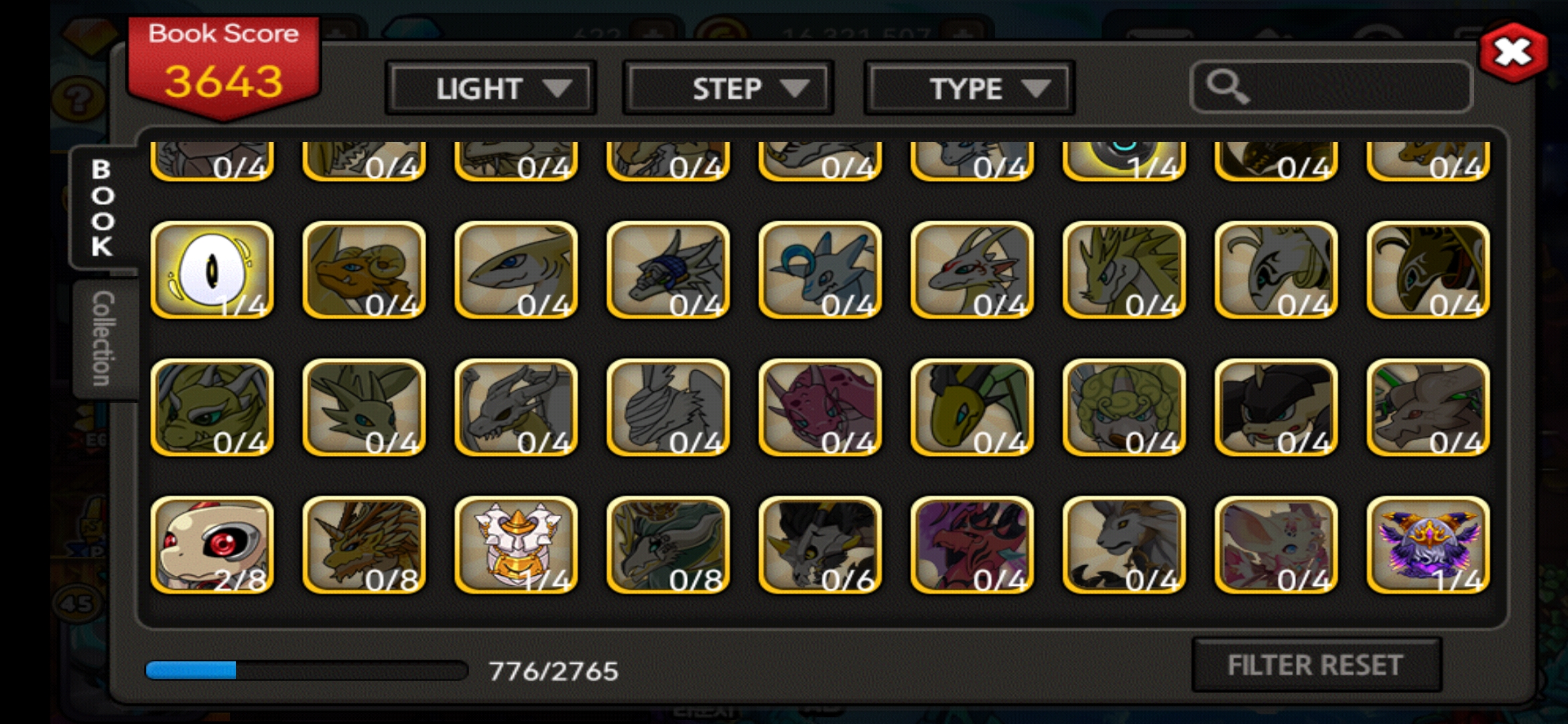1568x724 pixels.
Task: Click the search input field
Action: [x=1331, y=87]
